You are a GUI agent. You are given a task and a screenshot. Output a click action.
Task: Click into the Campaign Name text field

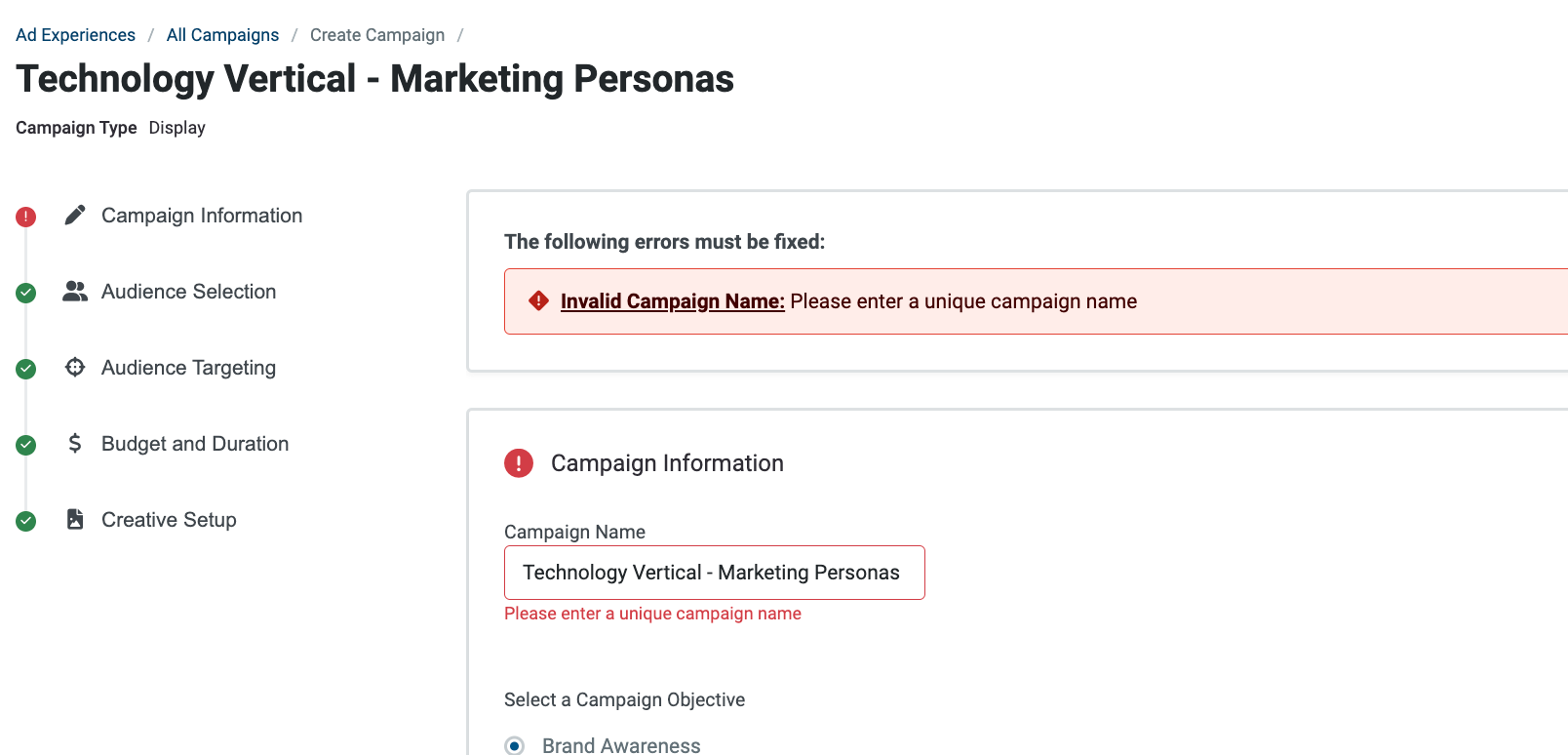coord(714,573)
